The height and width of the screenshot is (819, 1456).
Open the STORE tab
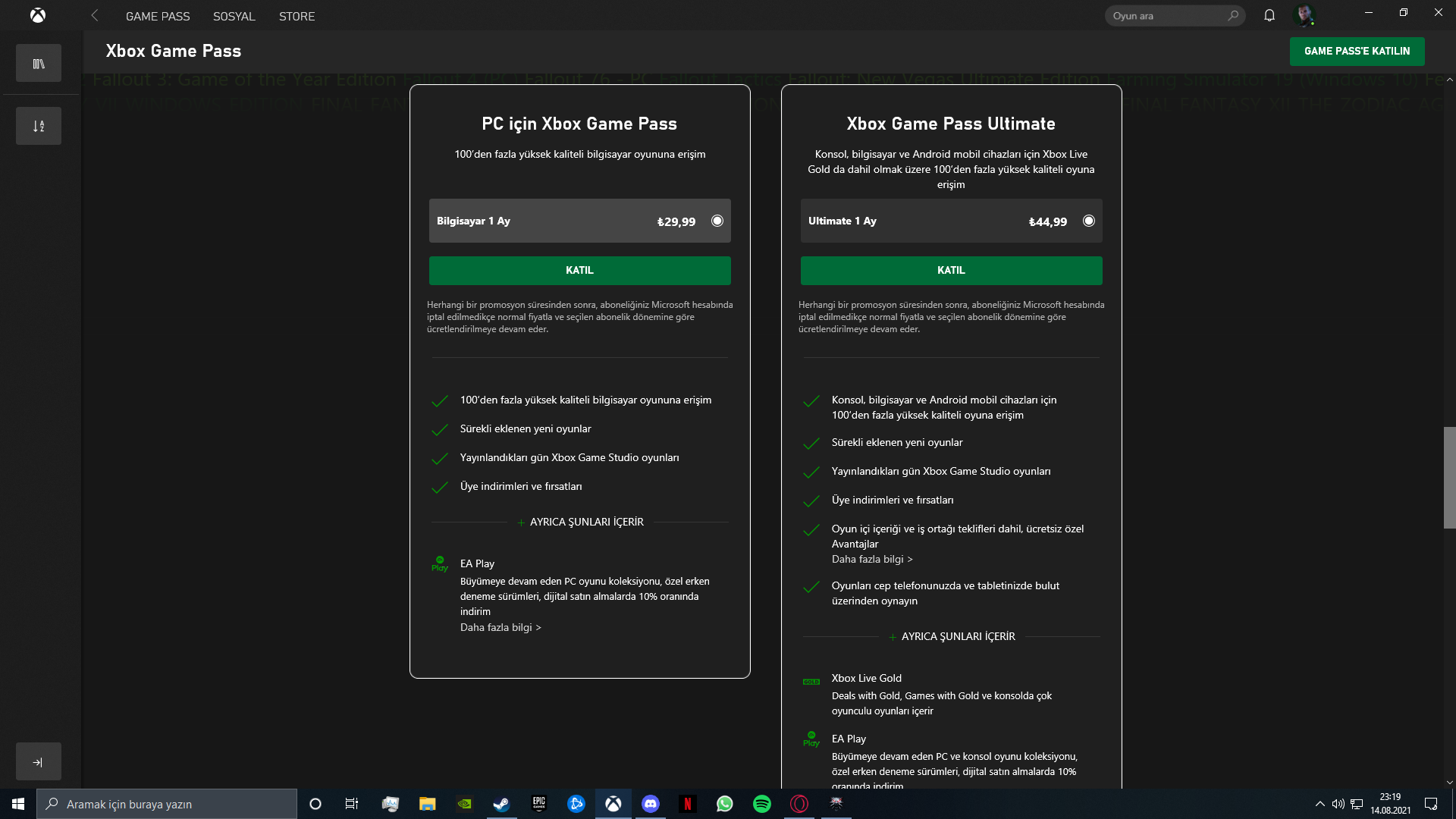click(297, 16)
